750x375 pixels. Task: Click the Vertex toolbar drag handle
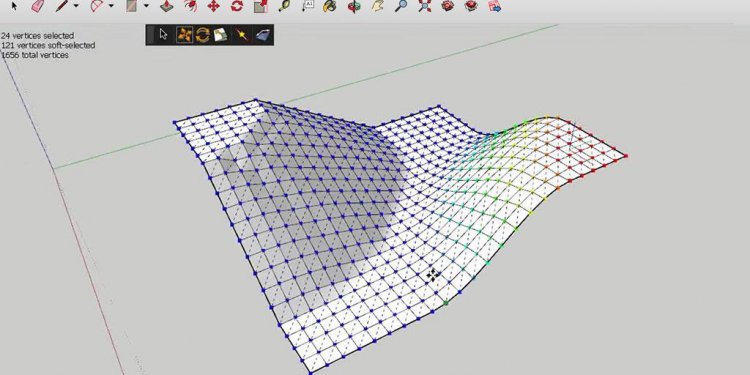tap(151, 35)
